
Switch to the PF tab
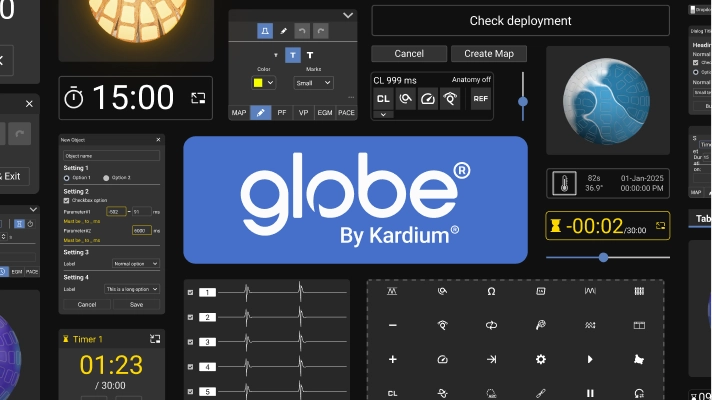(282, 113)
